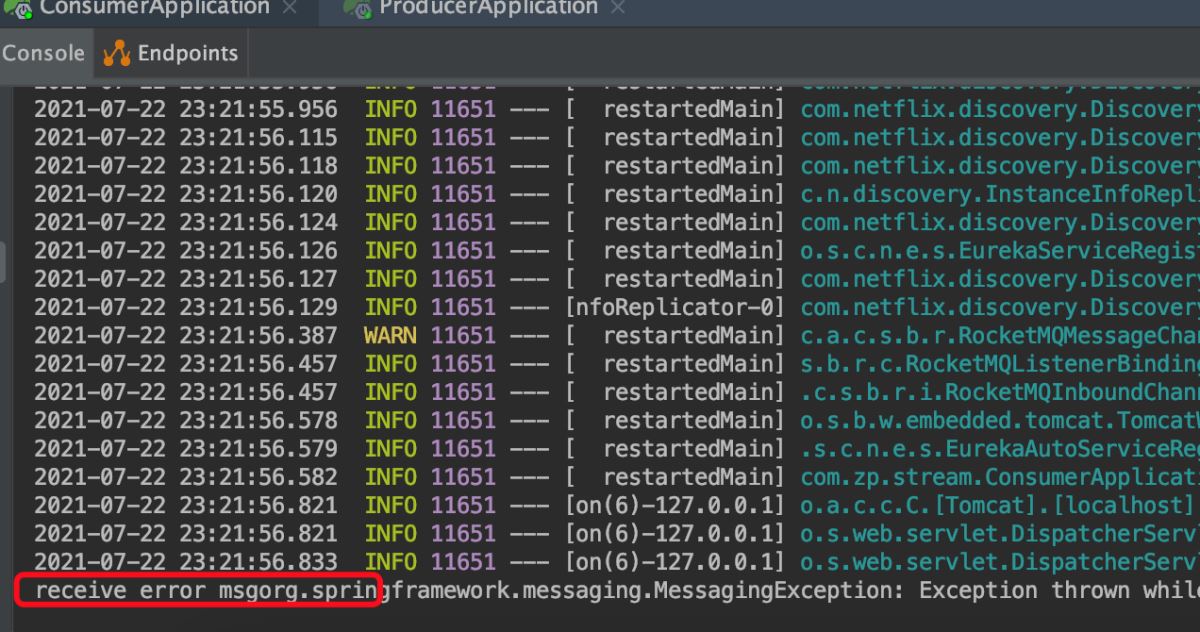Close the ConsumerApplication tab

tap(289, 8)
